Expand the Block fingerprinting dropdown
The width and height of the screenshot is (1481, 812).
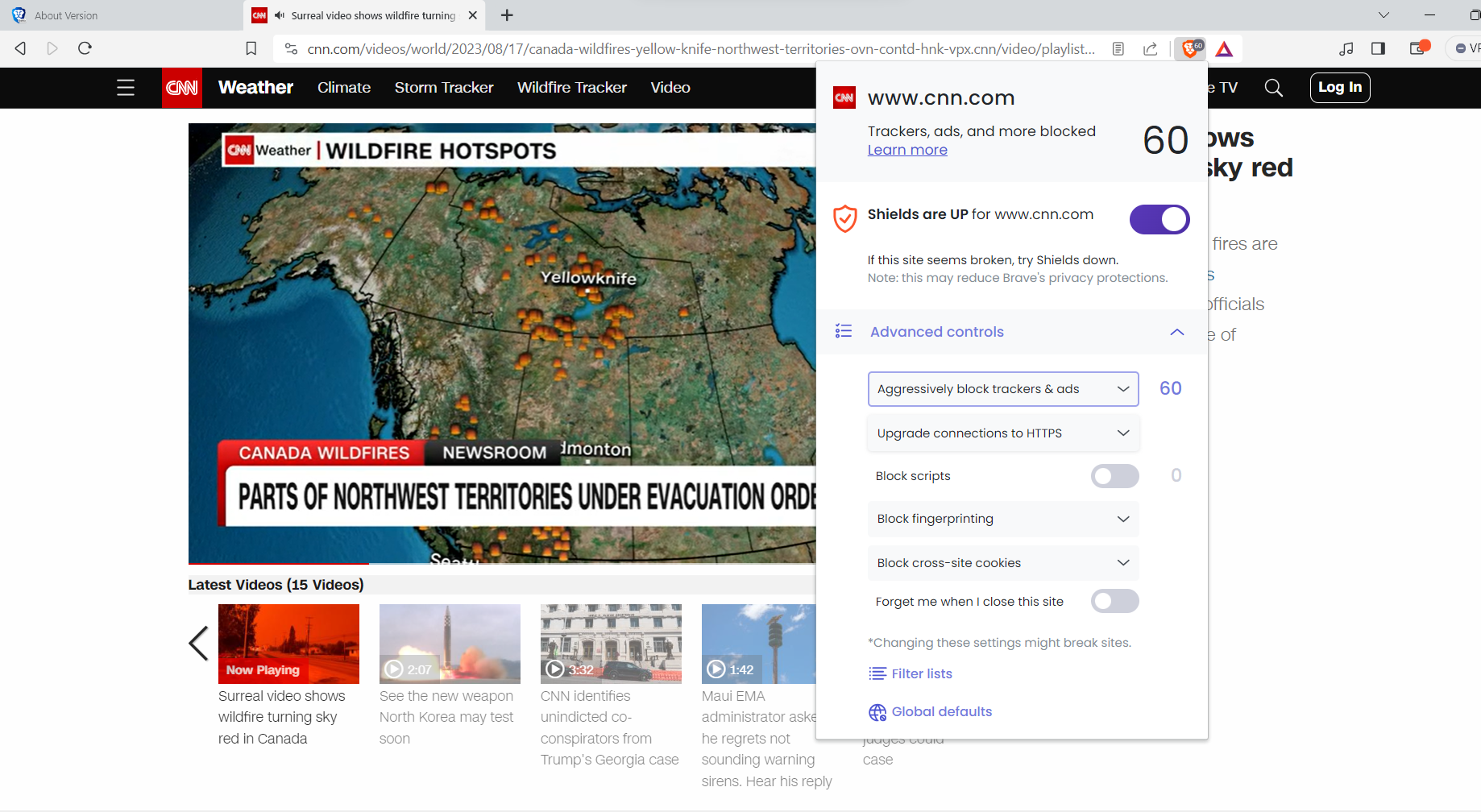(x=1002, y=519)
